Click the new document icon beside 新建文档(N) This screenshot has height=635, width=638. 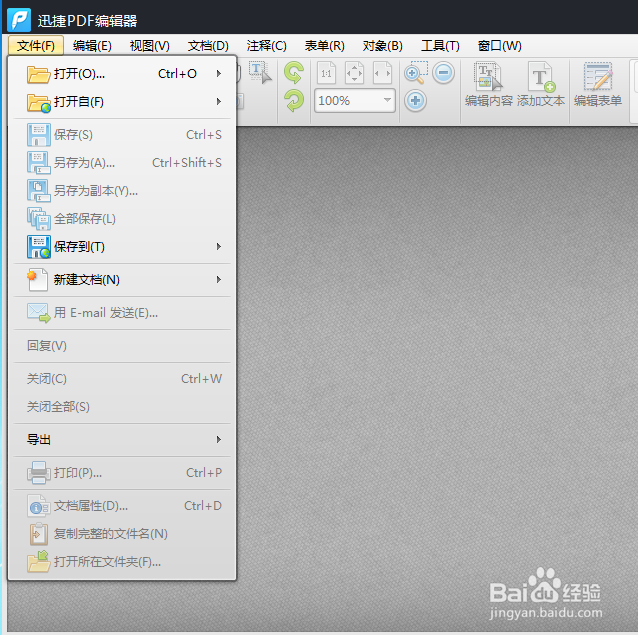37,280
